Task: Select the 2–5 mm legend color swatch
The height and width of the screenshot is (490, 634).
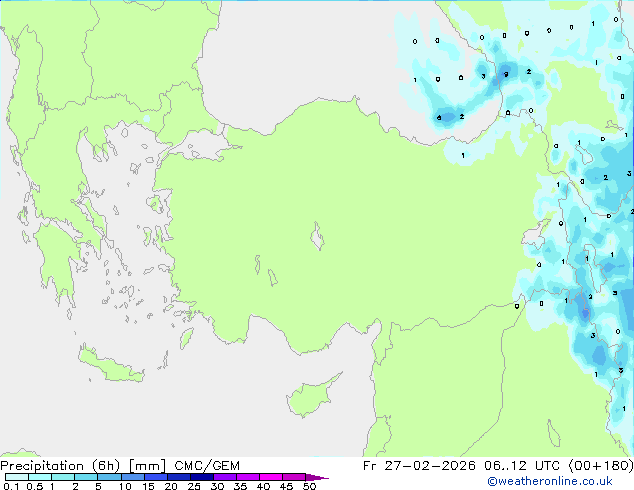Action: 86,477
